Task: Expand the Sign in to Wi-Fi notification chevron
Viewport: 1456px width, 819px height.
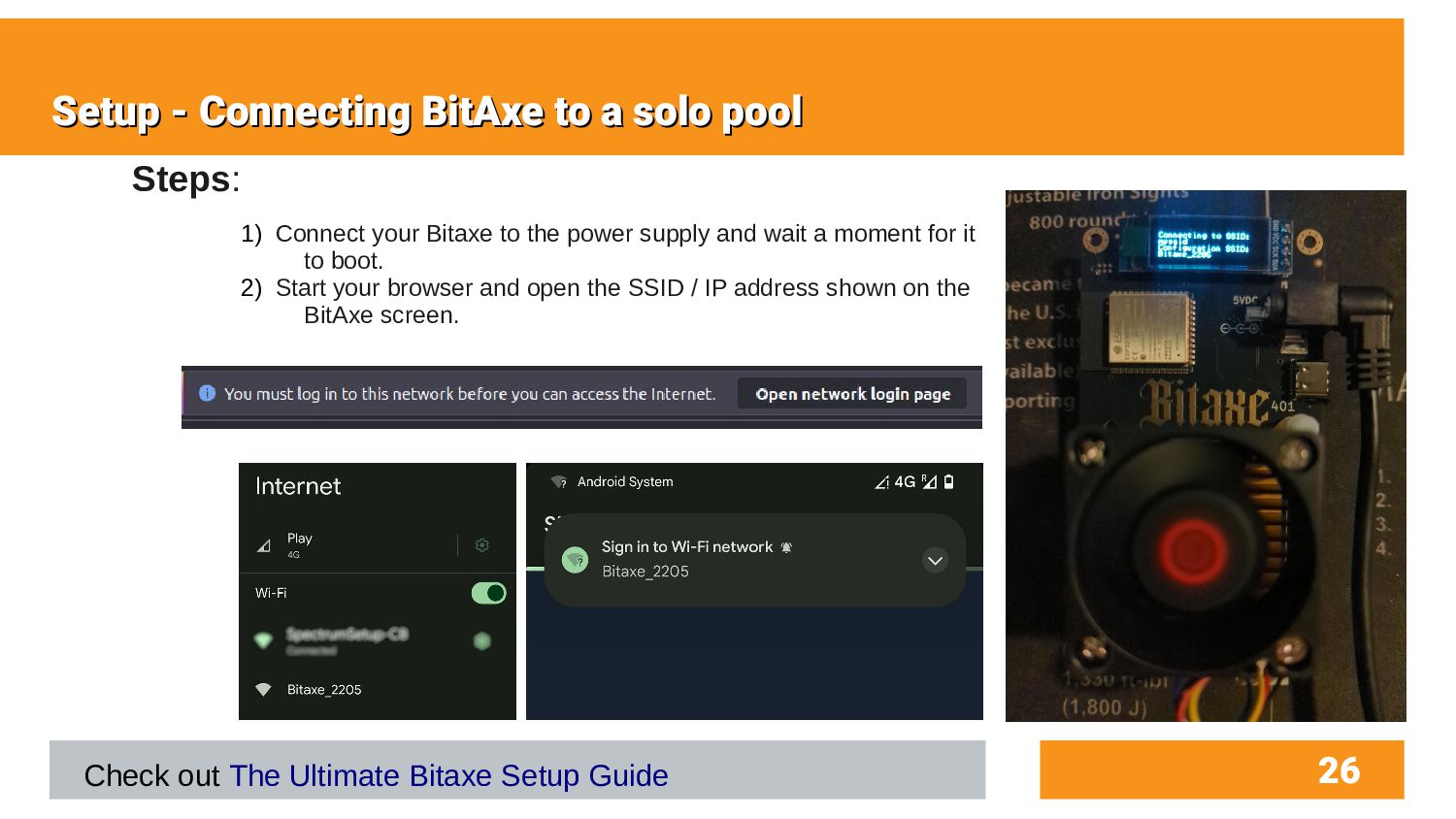Action: point(935,561)
